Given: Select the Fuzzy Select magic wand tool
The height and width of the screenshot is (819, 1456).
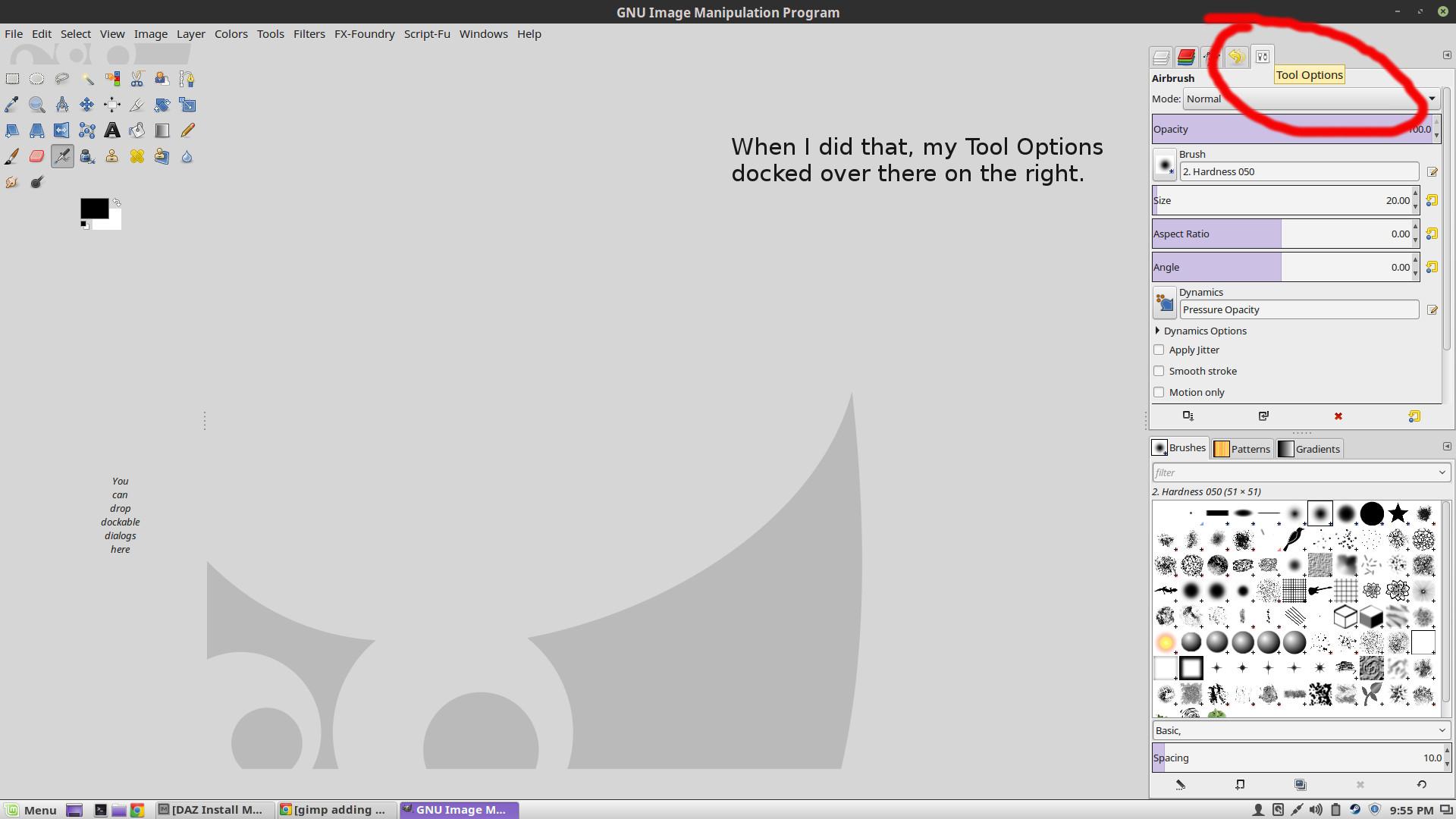Looking at the screenshot, I should (87, 79).
